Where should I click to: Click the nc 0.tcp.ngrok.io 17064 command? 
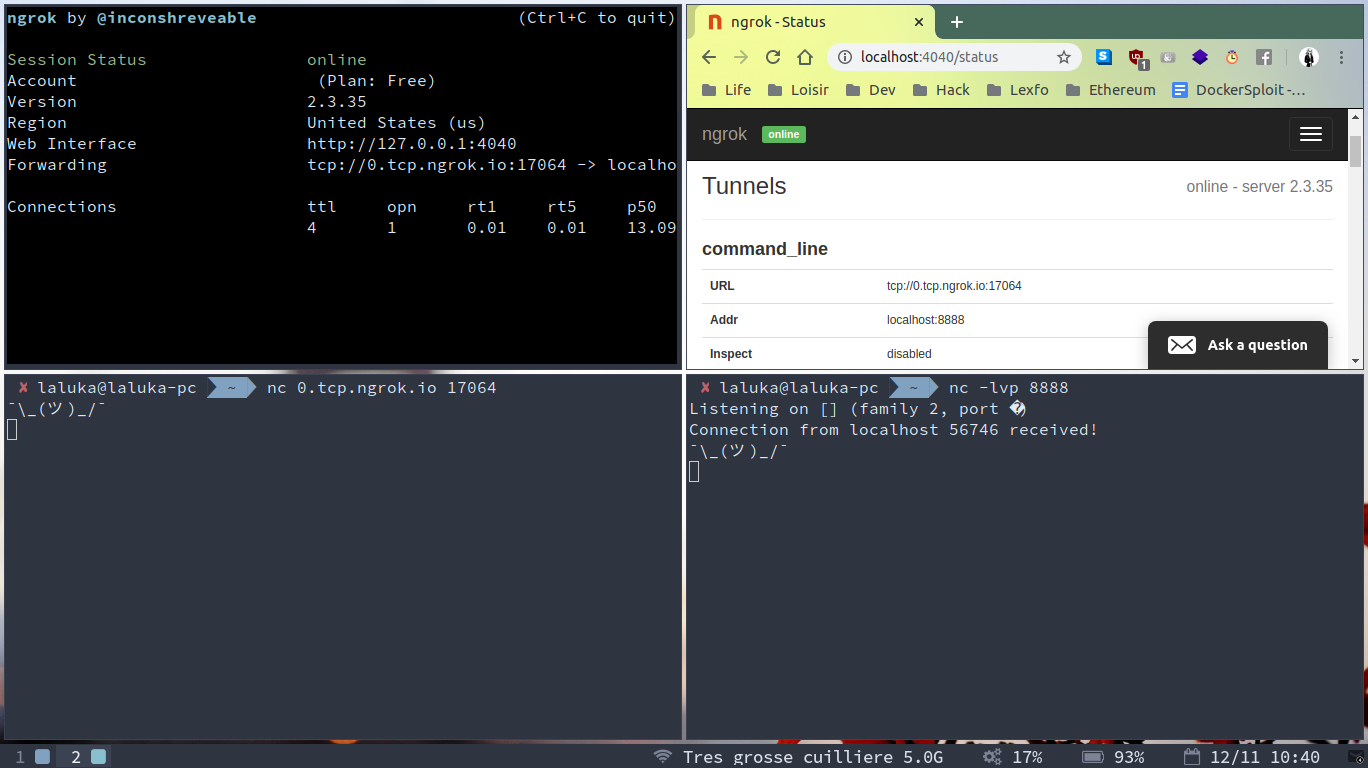382,388
